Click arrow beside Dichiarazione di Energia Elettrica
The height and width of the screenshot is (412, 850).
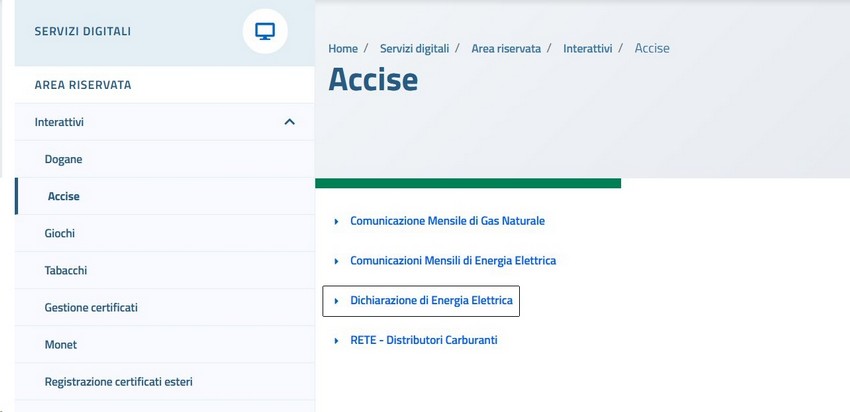pyautogui.click(x=336, y=301)
